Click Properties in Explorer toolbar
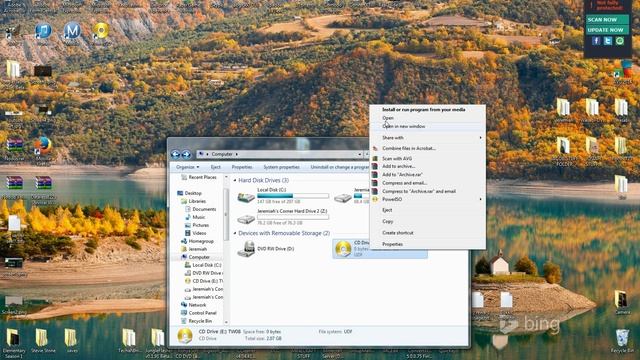640x360 pixels. [x=242, y=167]
